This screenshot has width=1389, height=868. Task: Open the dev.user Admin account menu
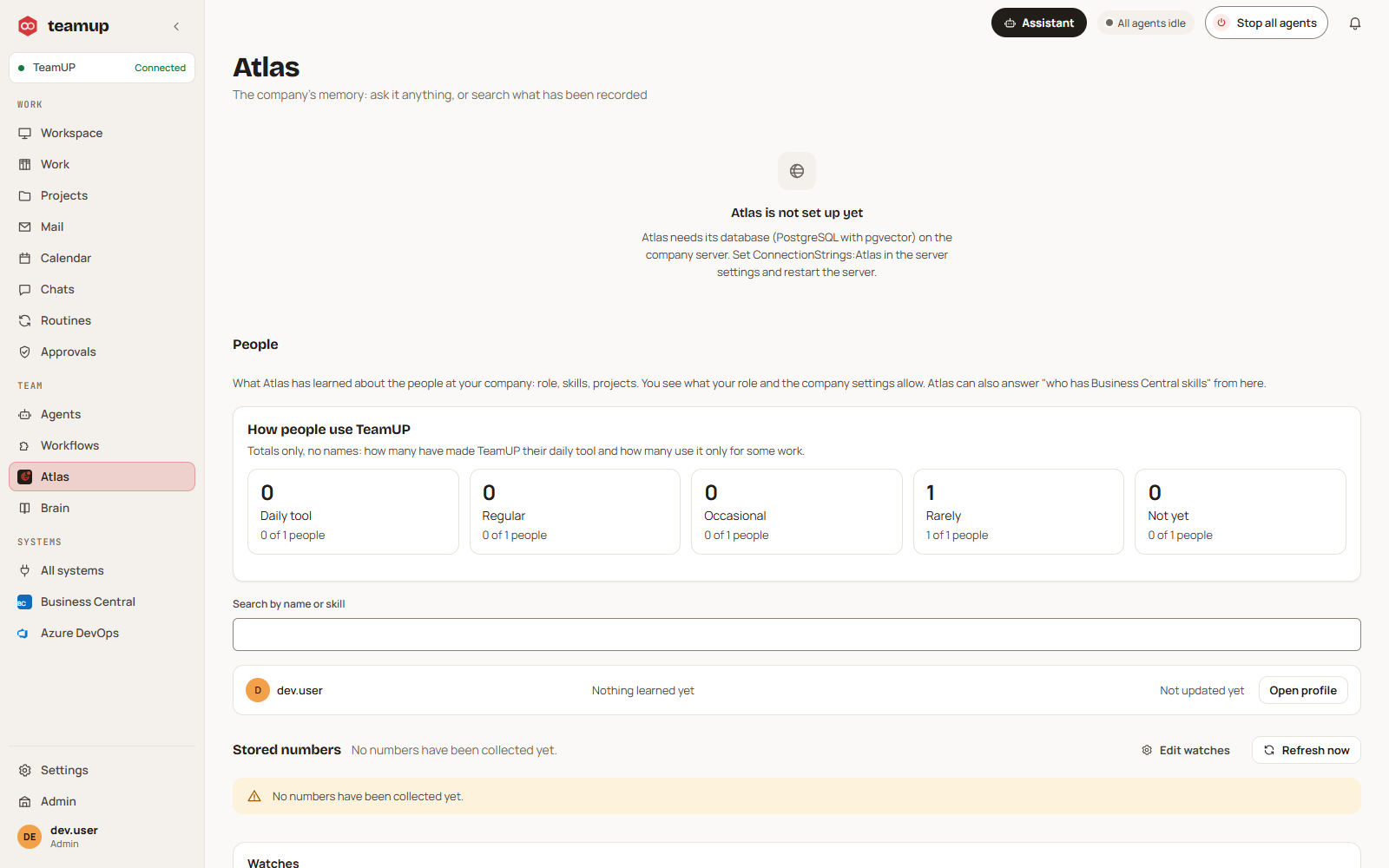point(102,837)
